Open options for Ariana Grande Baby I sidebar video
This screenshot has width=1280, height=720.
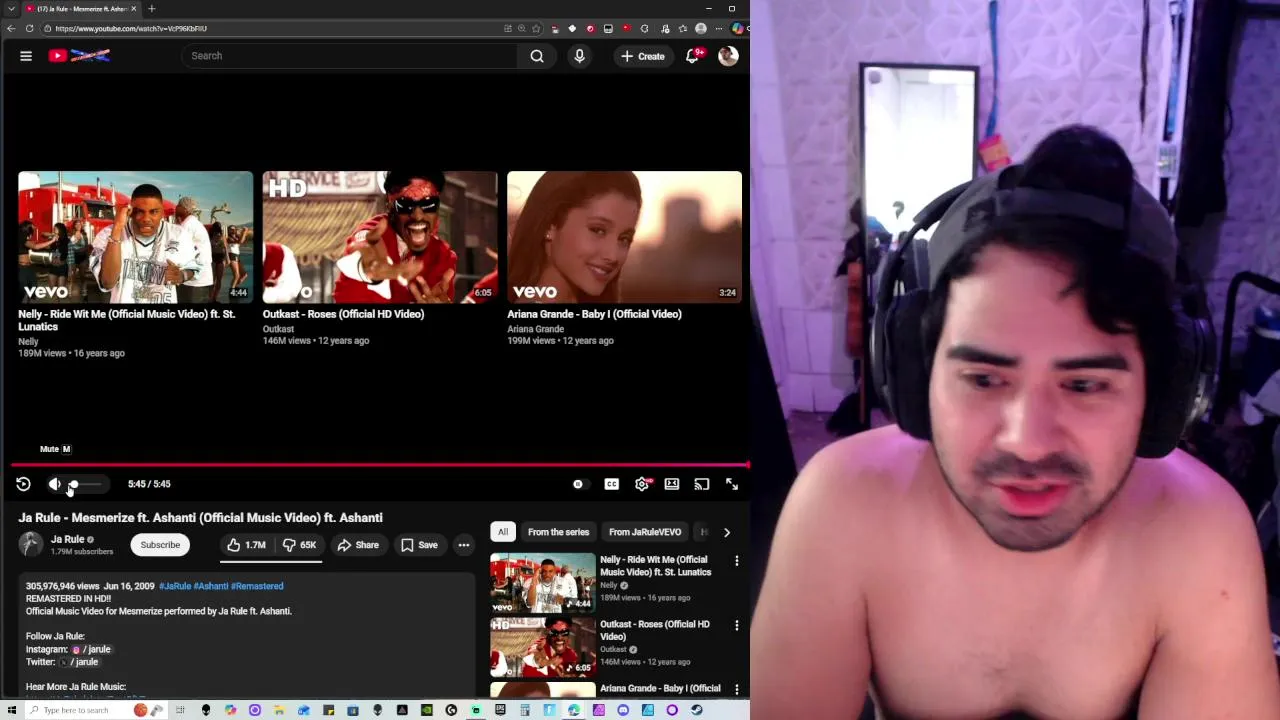737,689
